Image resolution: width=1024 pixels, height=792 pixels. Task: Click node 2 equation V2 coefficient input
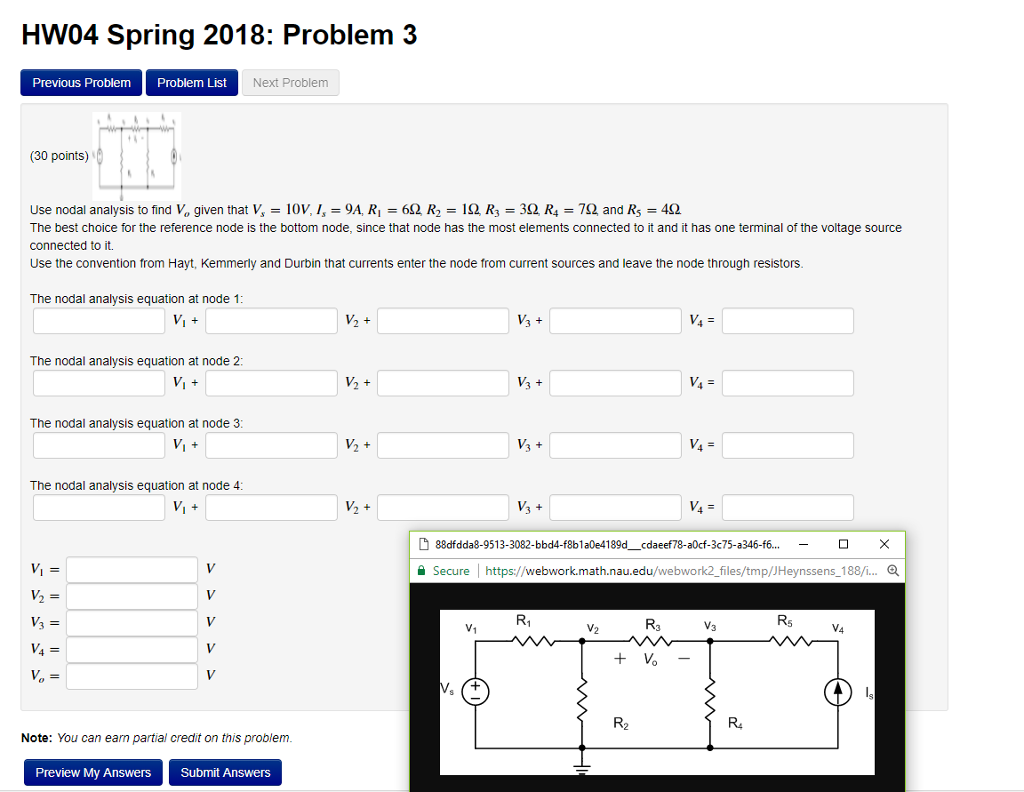272,383
